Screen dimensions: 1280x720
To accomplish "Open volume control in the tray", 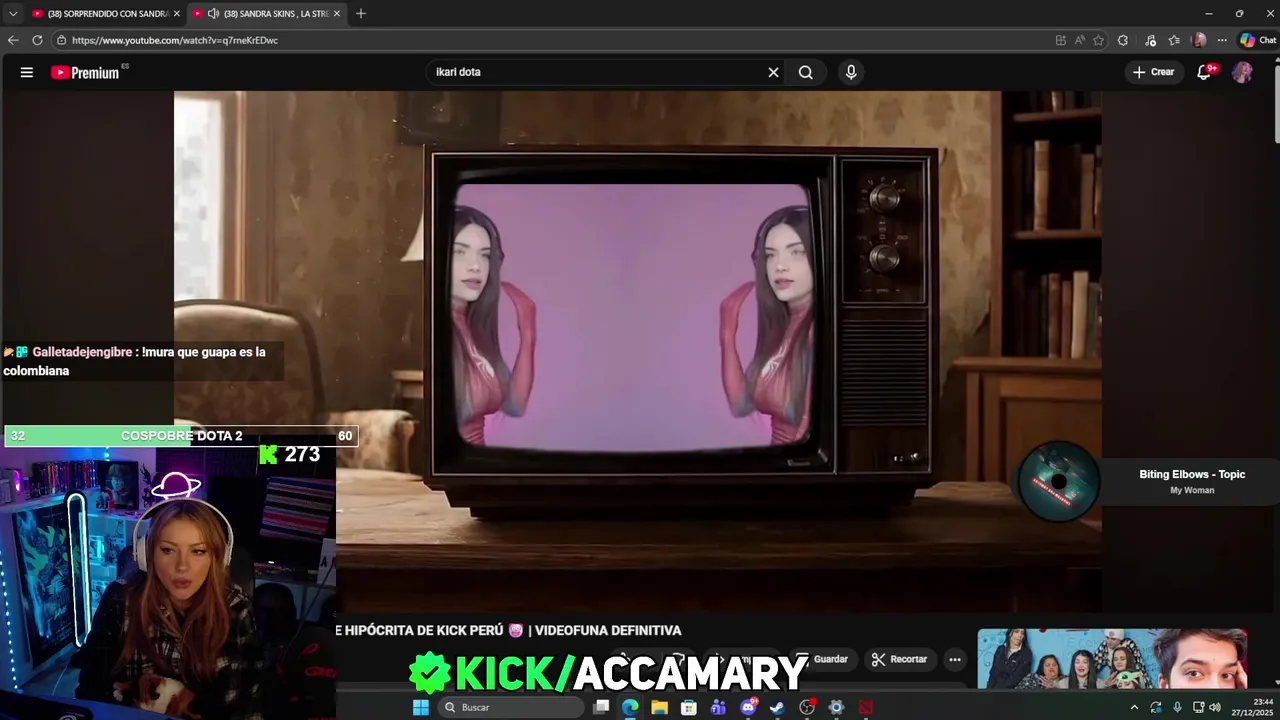I will [x=1215, y=707].
